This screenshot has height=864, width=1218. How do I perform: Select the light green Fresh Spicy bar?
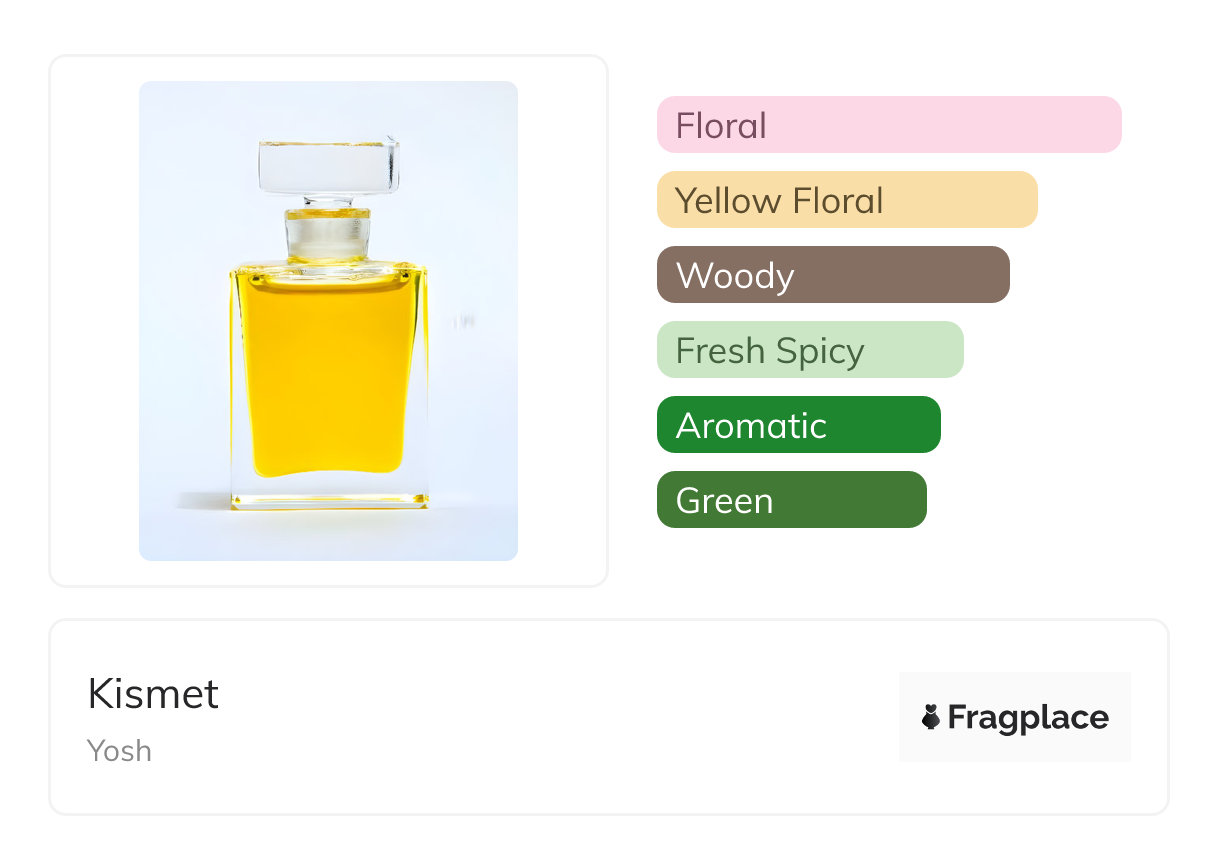pyautogui.click(x=810, y=350)
